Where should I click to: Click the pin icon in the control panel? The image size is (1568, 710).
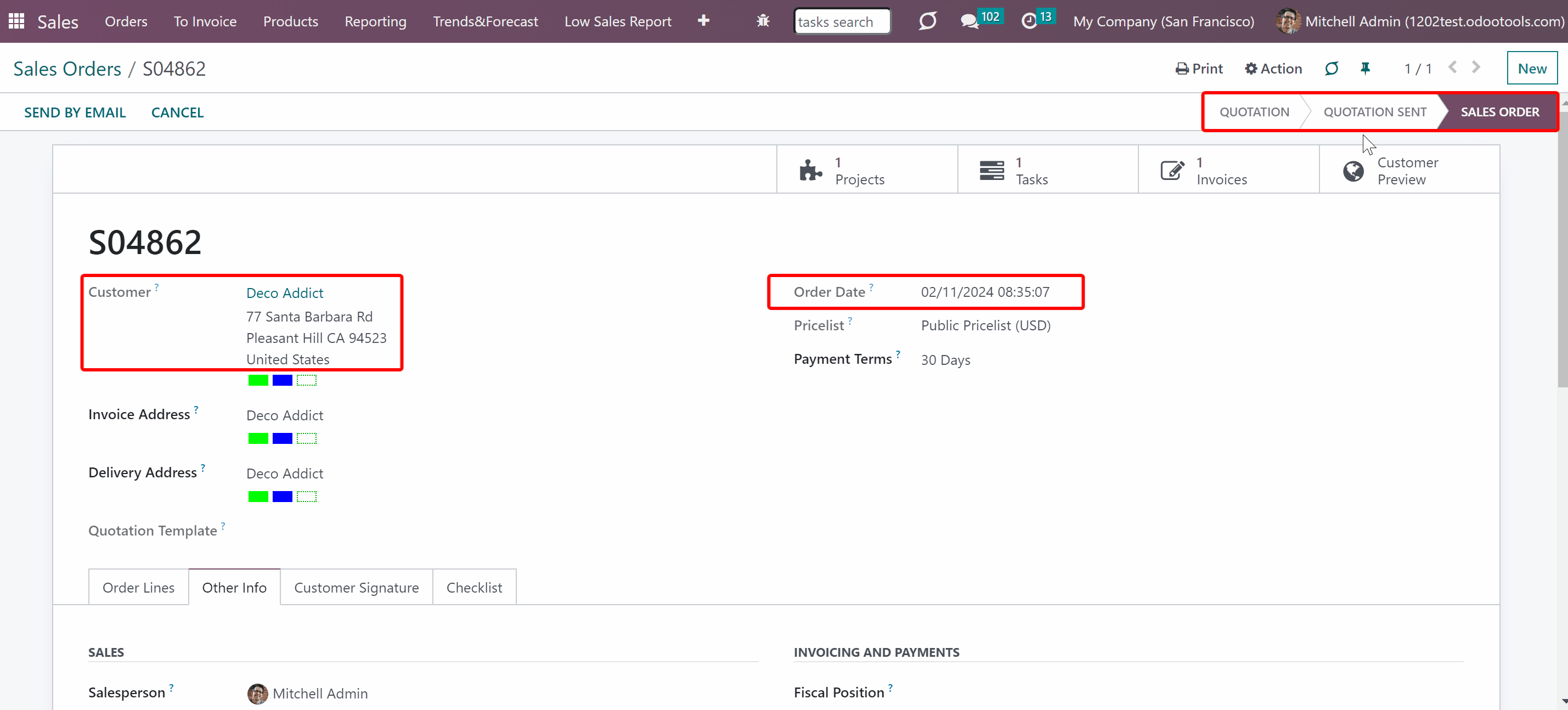tap(1366, 68)
